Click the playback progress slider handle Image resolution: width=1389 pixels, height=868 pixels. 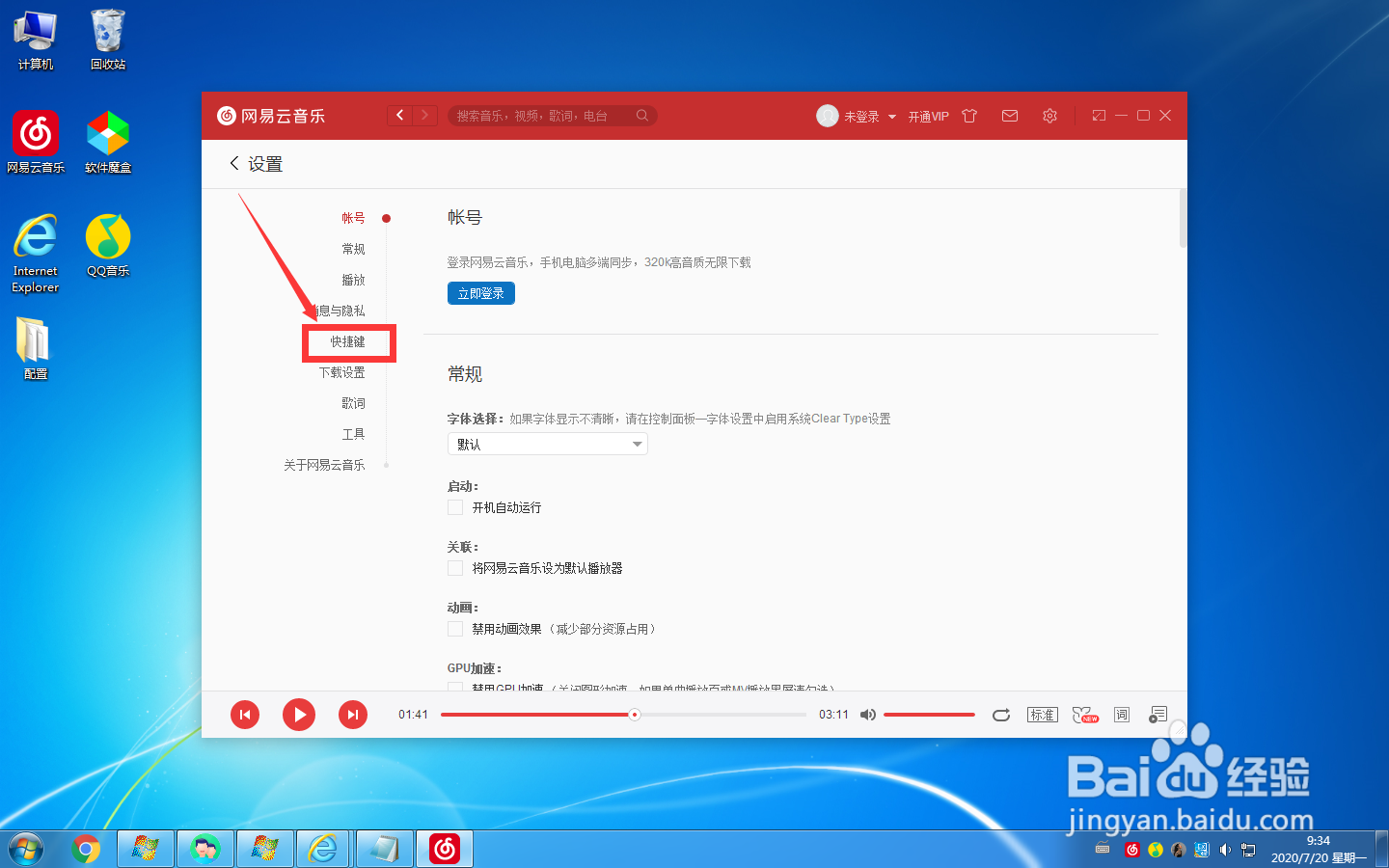[x=635, y=715]
